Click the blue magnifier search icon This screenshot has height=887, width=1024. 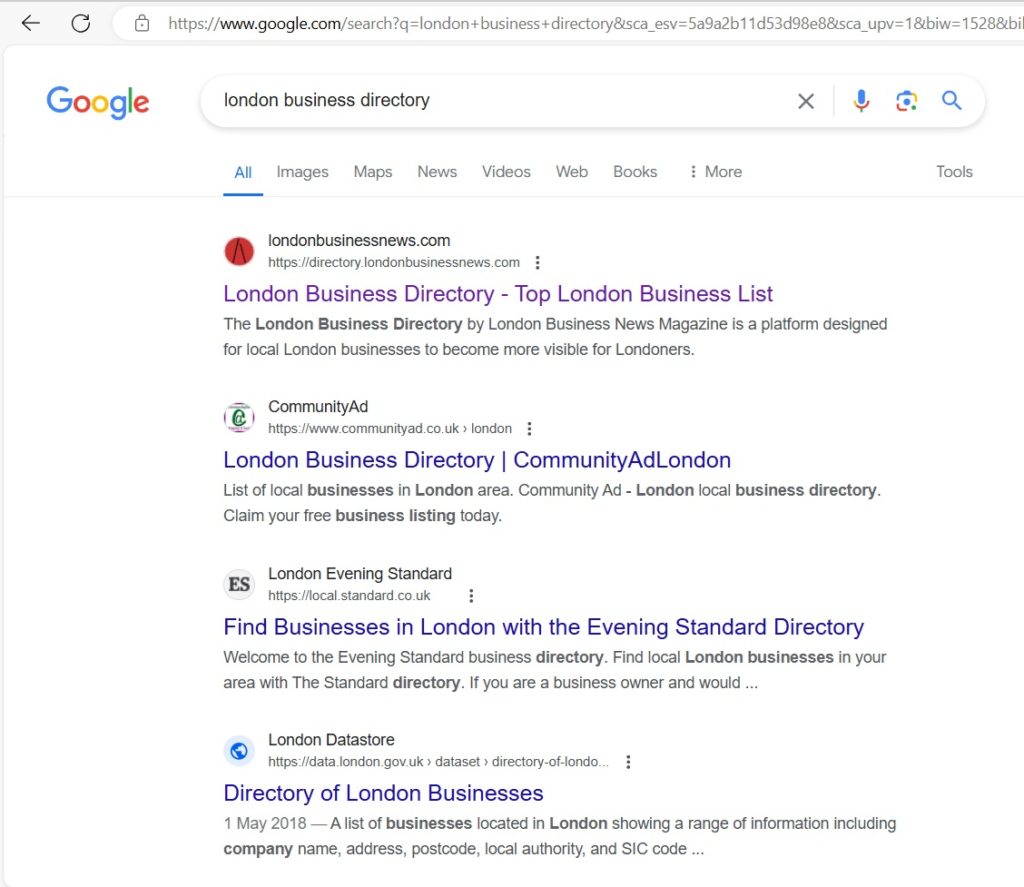click(951, 100)
